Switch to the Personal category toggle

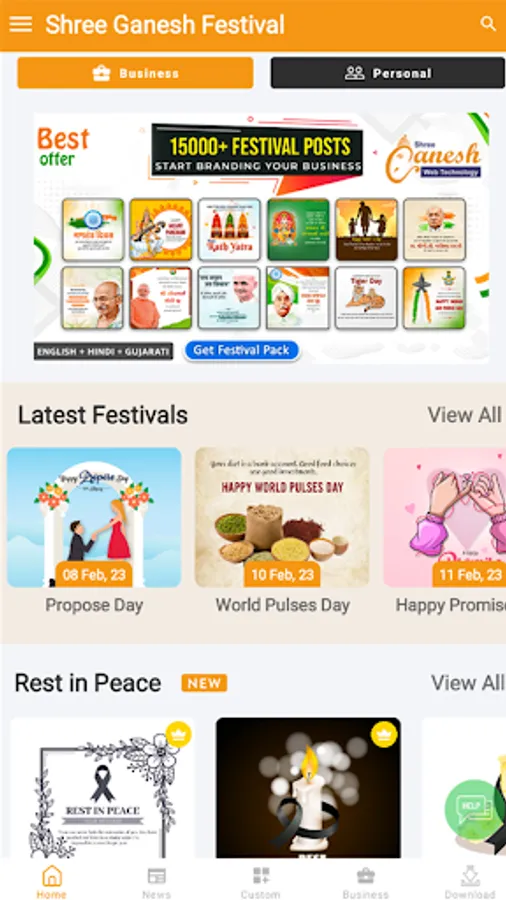(388, 73)
